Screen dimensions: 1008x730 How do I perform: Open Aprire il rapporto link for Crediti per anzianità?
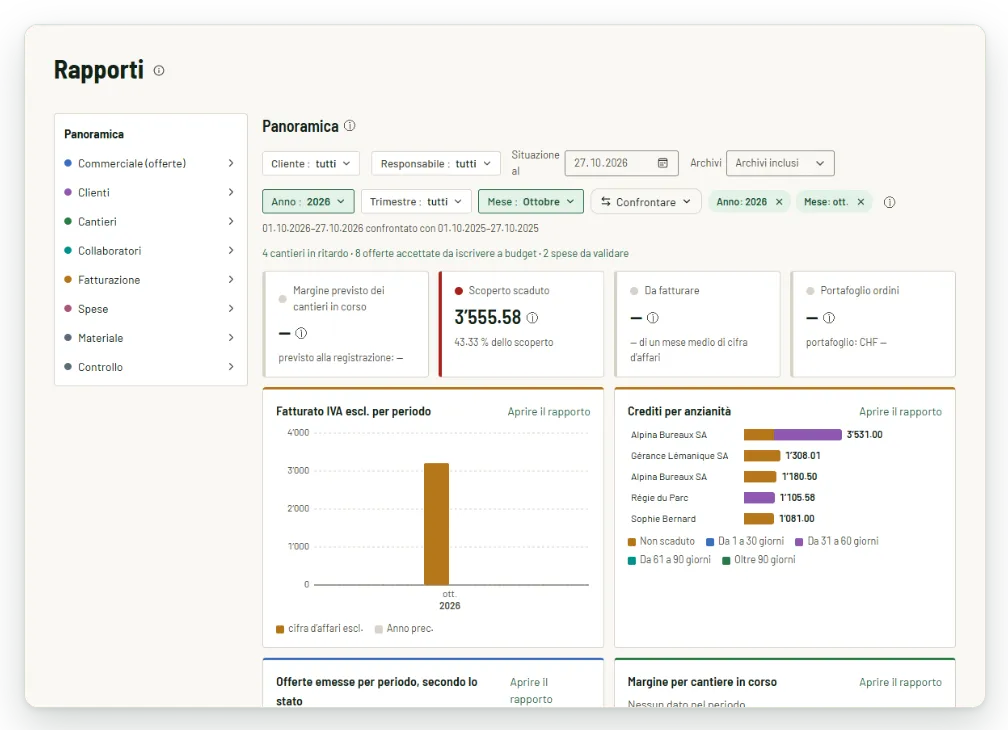[900, 411]
